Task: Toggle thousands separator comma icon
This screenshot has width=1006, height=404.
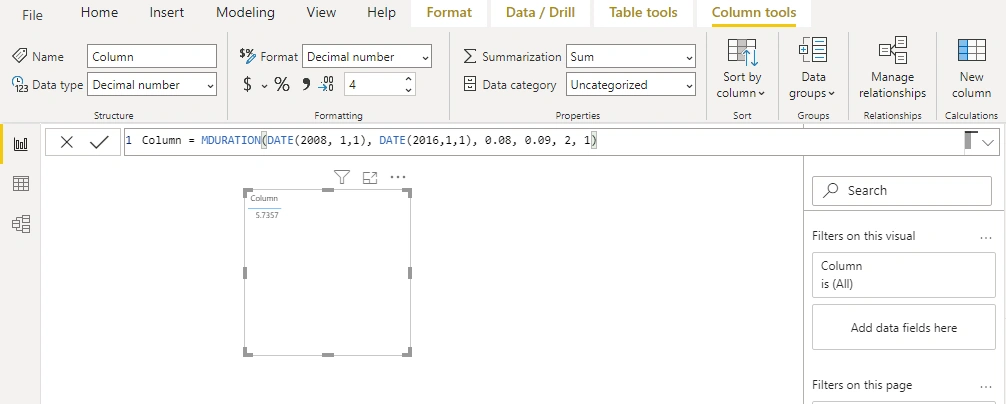Action: coord(306,84)
